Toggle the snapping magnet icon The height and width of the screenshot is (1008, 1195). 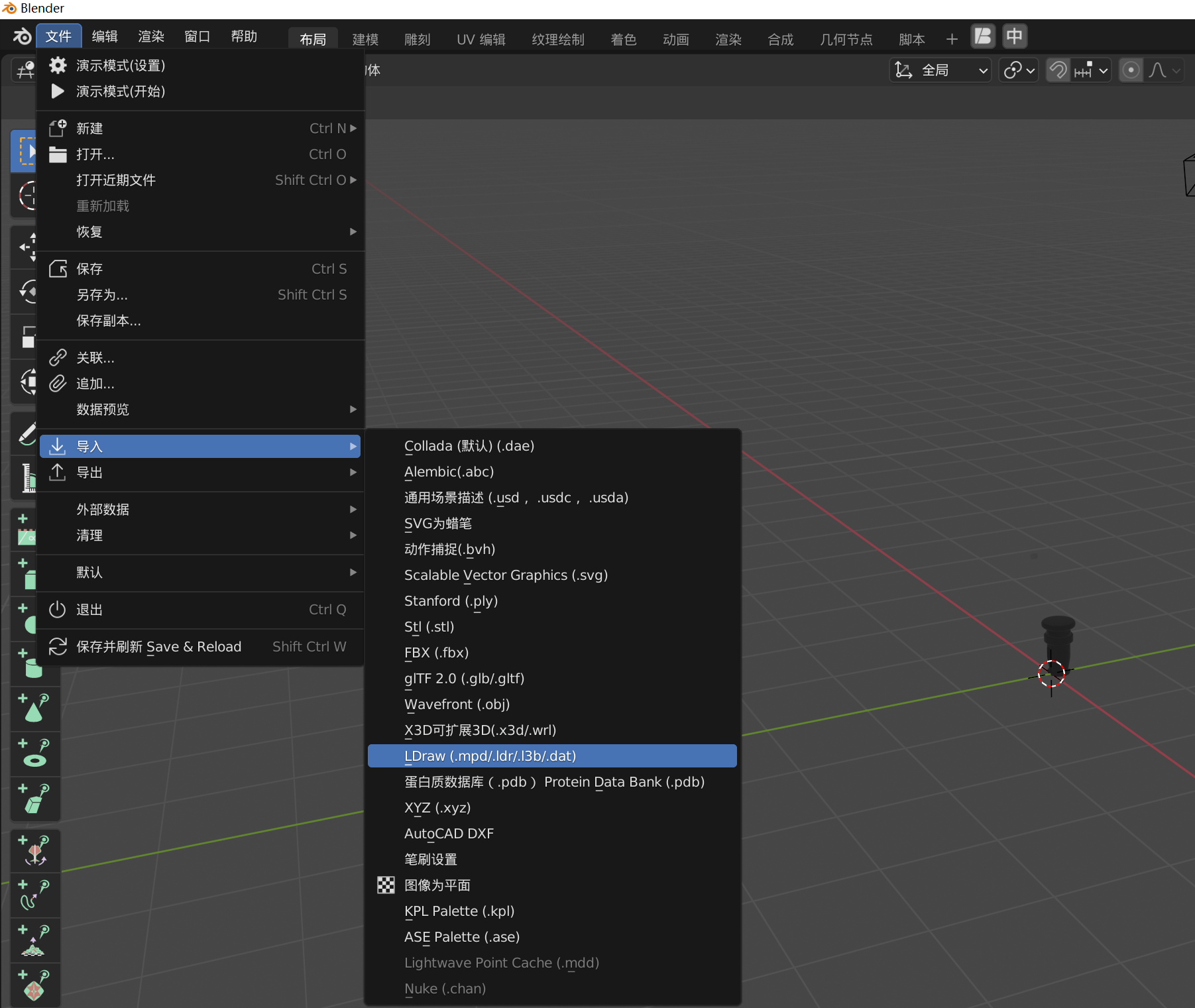tap(1058, 70)
